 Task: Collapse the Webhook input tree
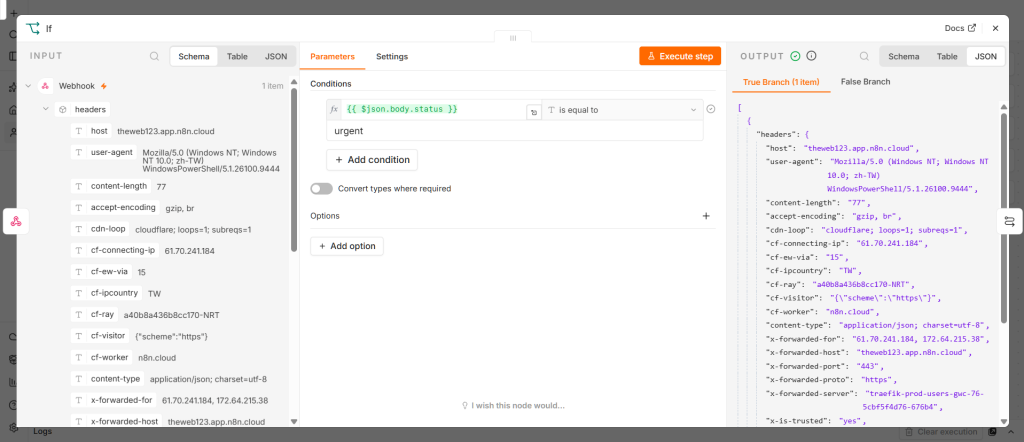28,86
